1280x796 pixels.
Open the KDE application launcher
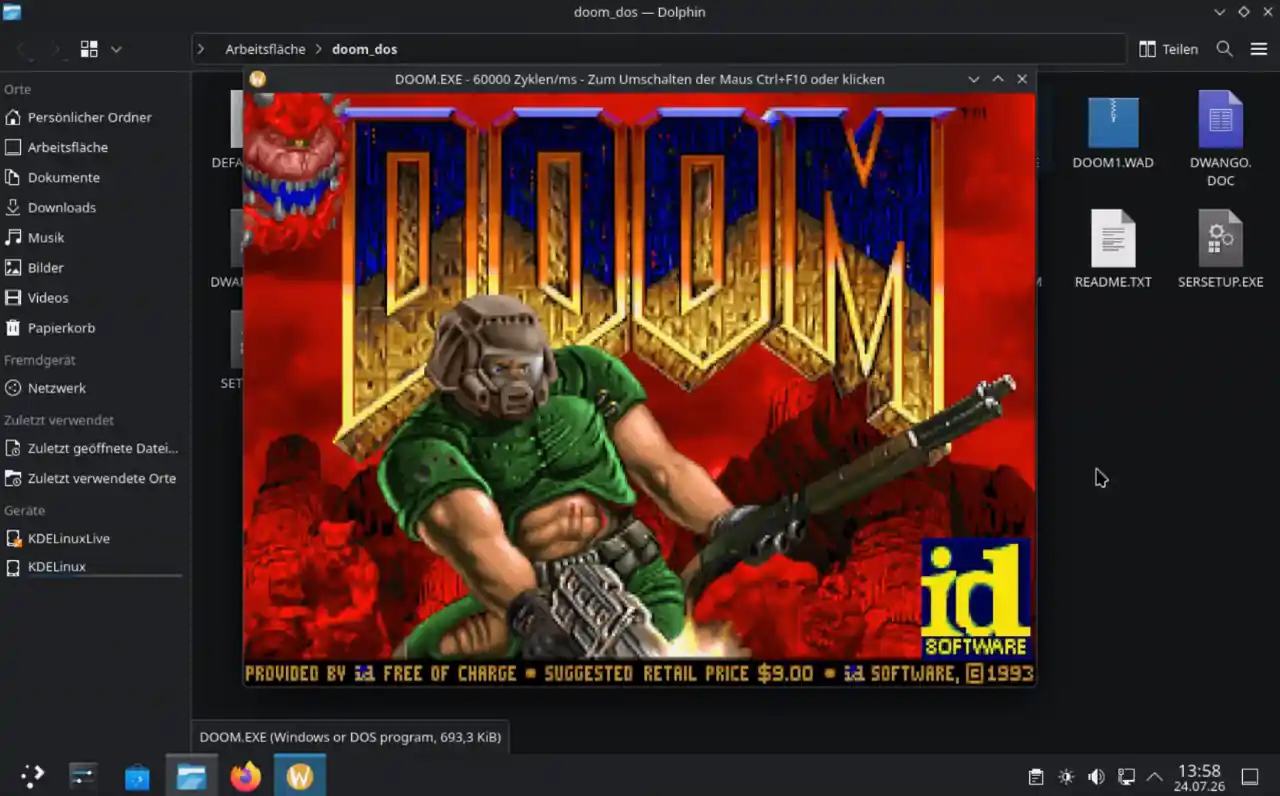(33, 776)
